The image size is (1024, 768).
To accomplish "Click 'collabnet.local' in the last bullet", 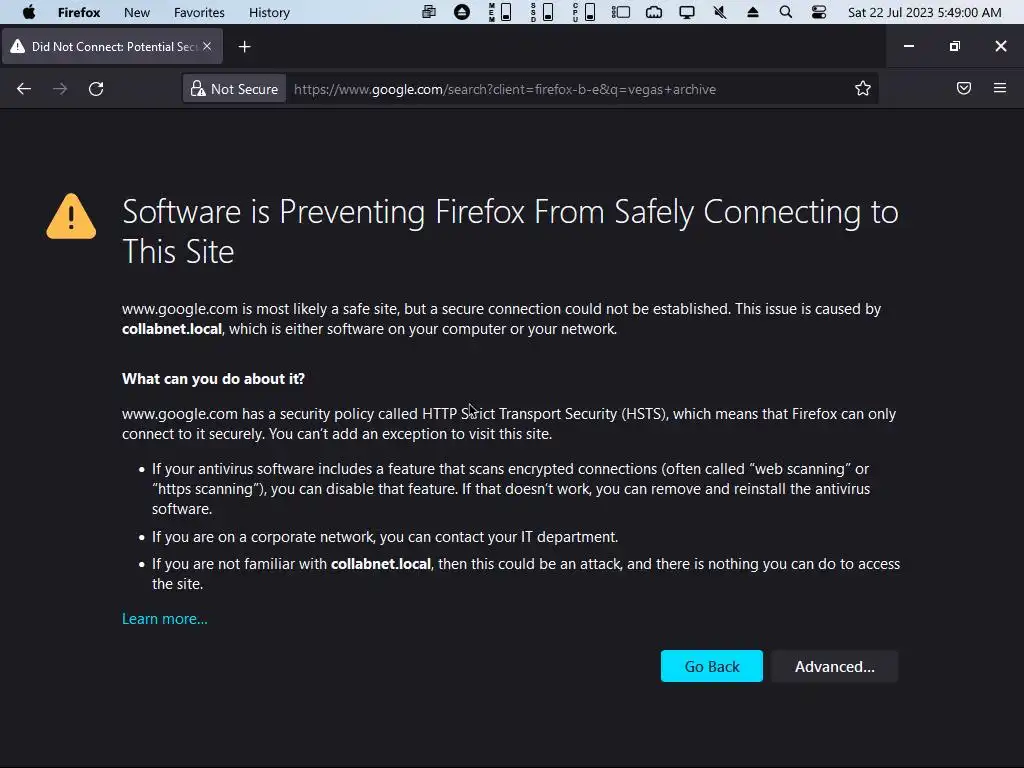I will click(381, 564).
